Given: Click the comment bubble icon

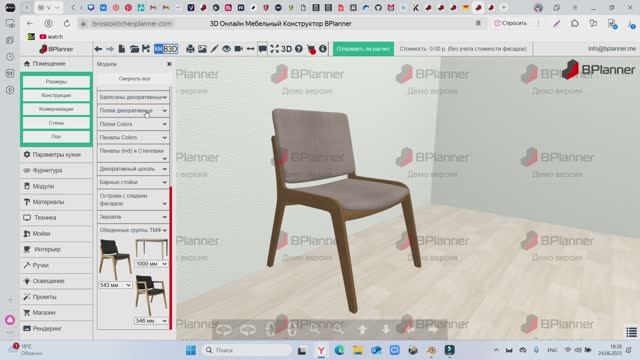Looking at the screenshot, I should point(263,49).
